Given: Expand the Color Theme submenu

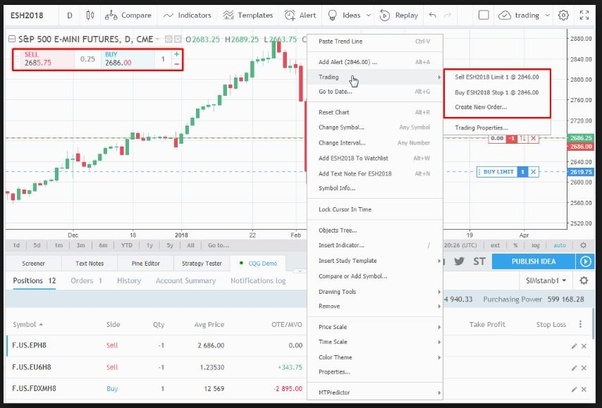Looking at the screenshot, I should [439, 357].
